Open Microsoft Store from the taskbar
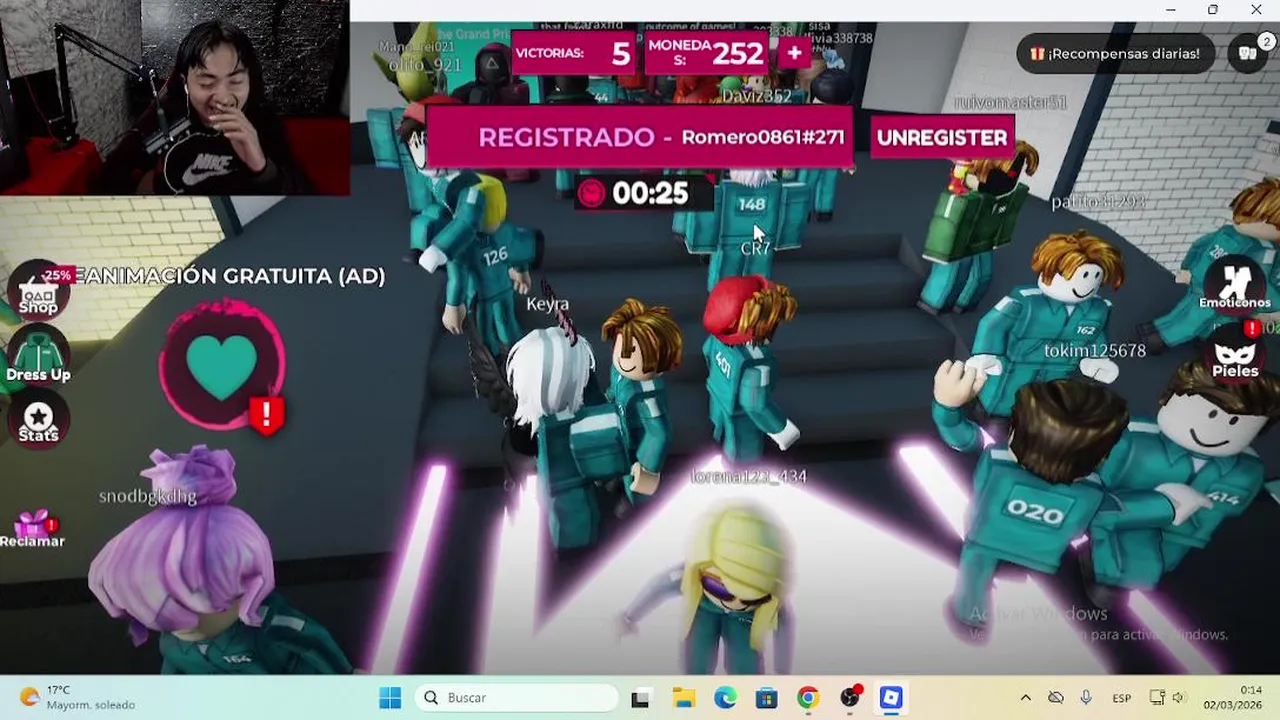1280x720 pixels. coord(766,698)
